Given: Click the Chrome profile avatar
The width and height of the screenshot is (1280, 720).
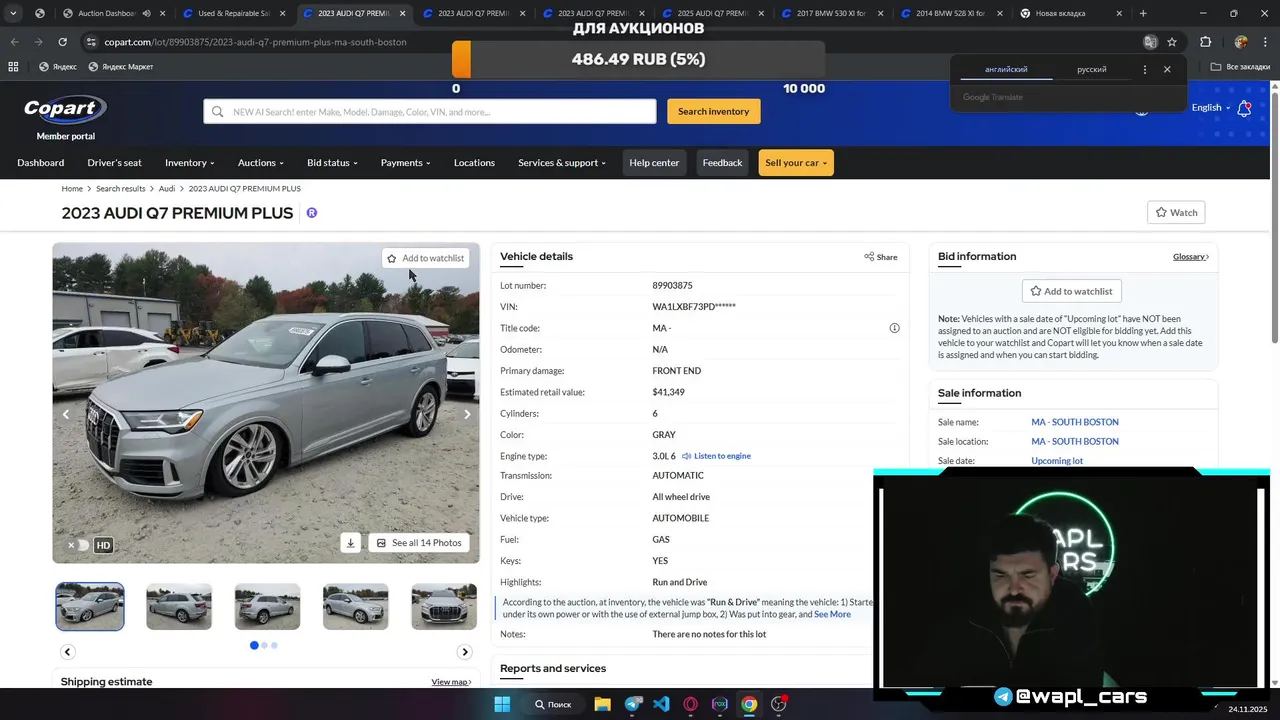Looking at the screenshot, I should pyautogui.click(x=1241, y=42).
